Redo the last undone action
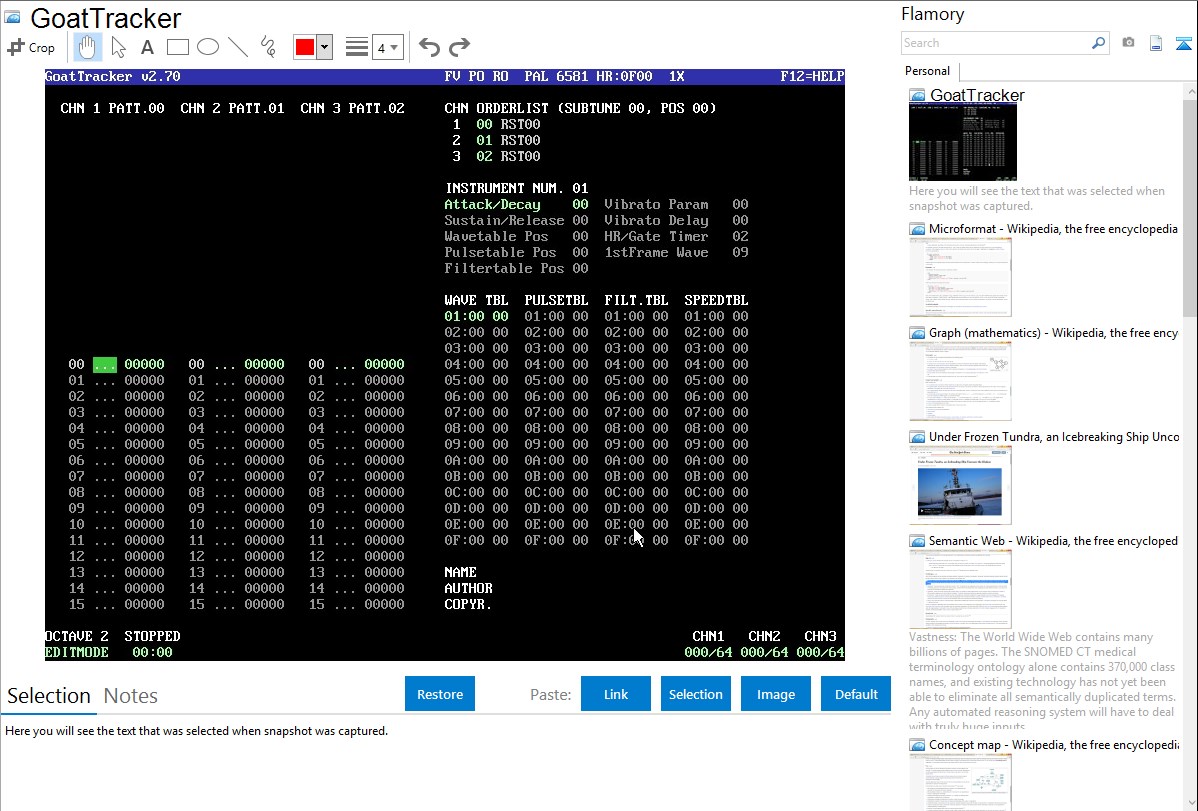This screenshot has height=811, width=1198. 459,47
